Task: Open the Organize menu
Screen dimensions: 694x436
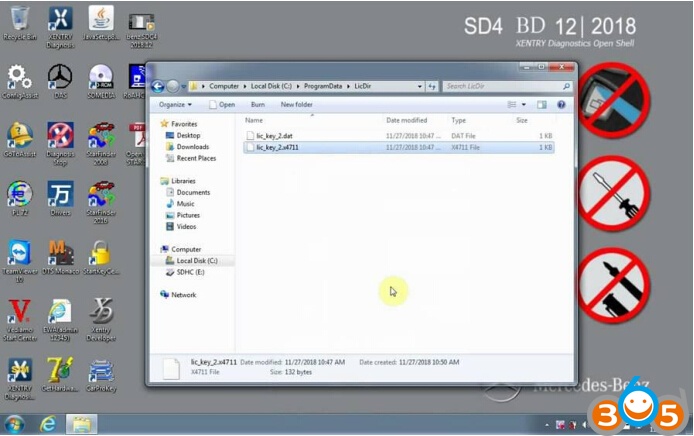Action: 175,104
